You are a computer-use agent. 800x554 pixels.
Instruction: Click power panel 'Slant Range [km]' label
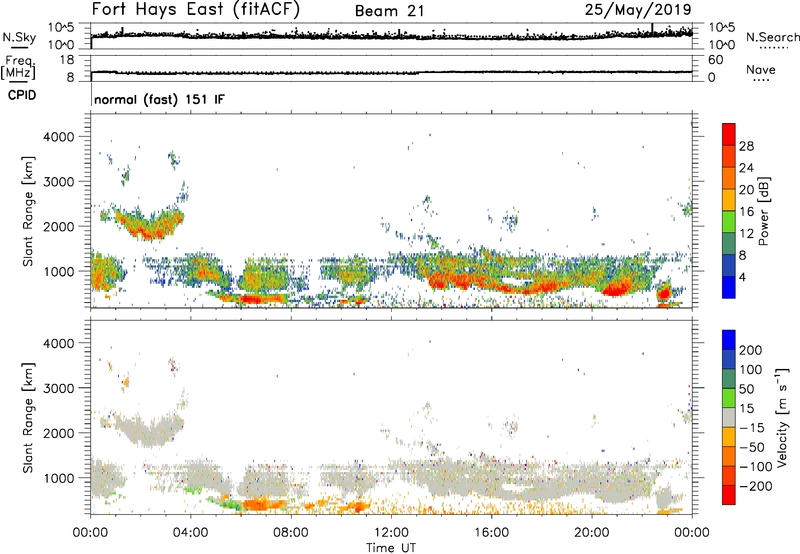point(28,212)
